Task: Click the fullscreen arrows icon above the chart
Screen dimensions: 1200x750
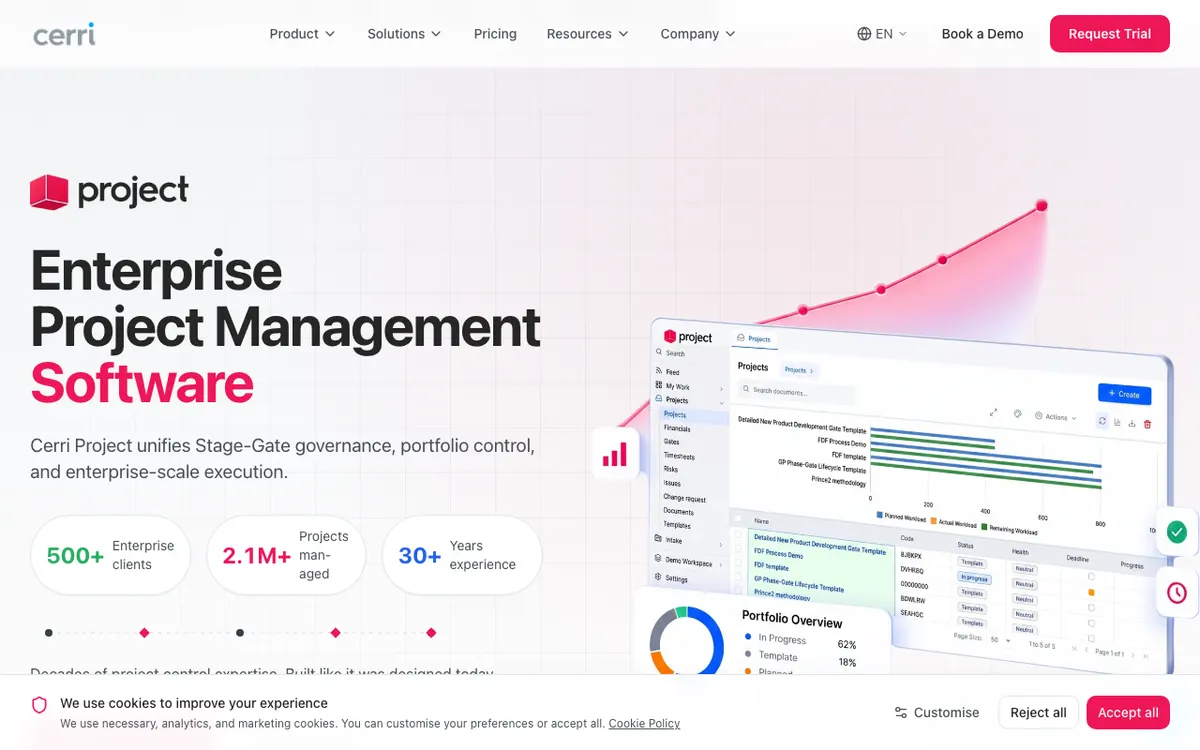Action: tap(993, 412)
